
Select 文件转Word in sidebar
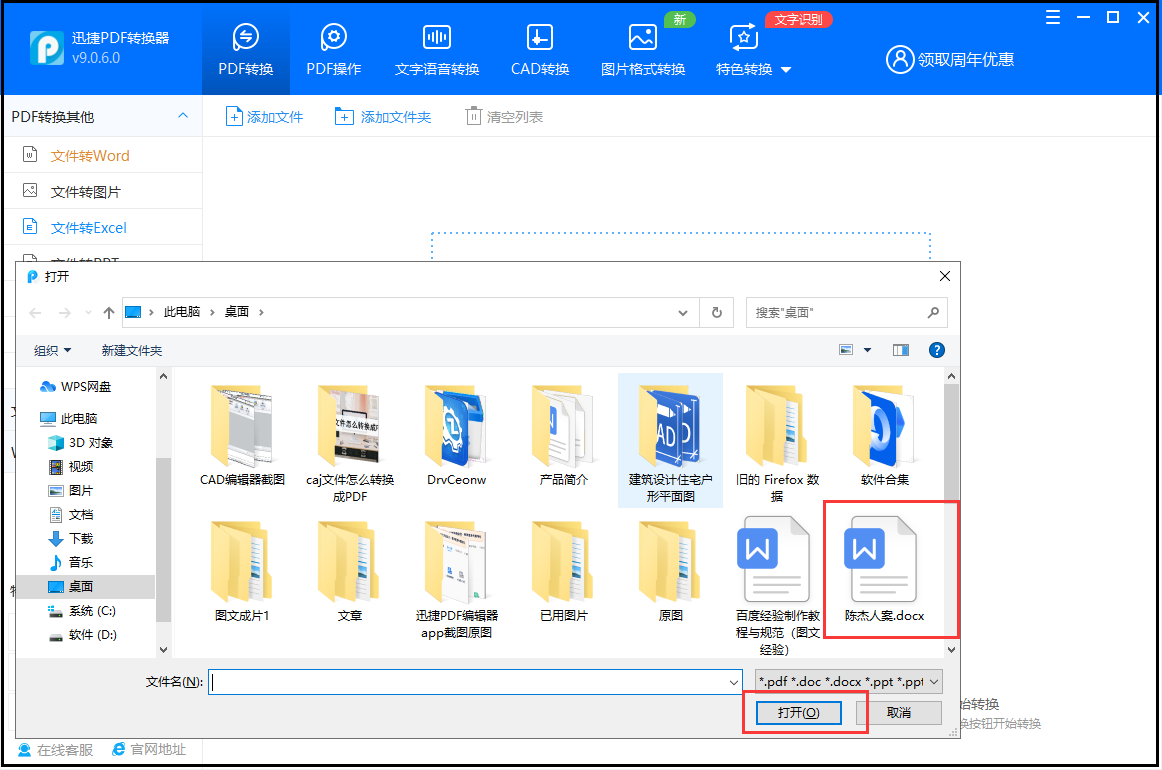pyautogui.click(x=103, y=156)
